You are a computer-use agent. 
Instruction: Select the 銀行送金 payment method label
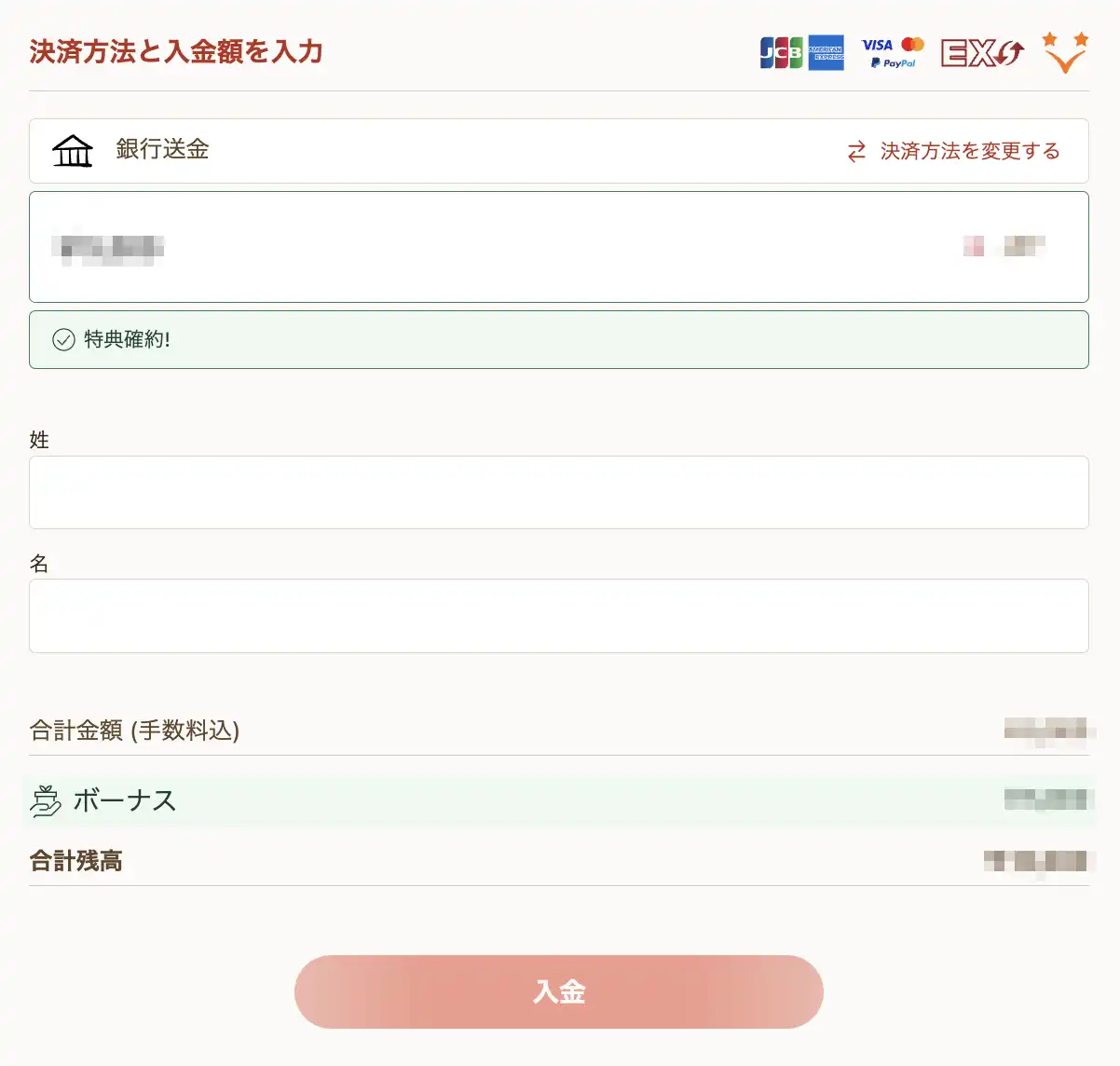(x=162, y=150)
